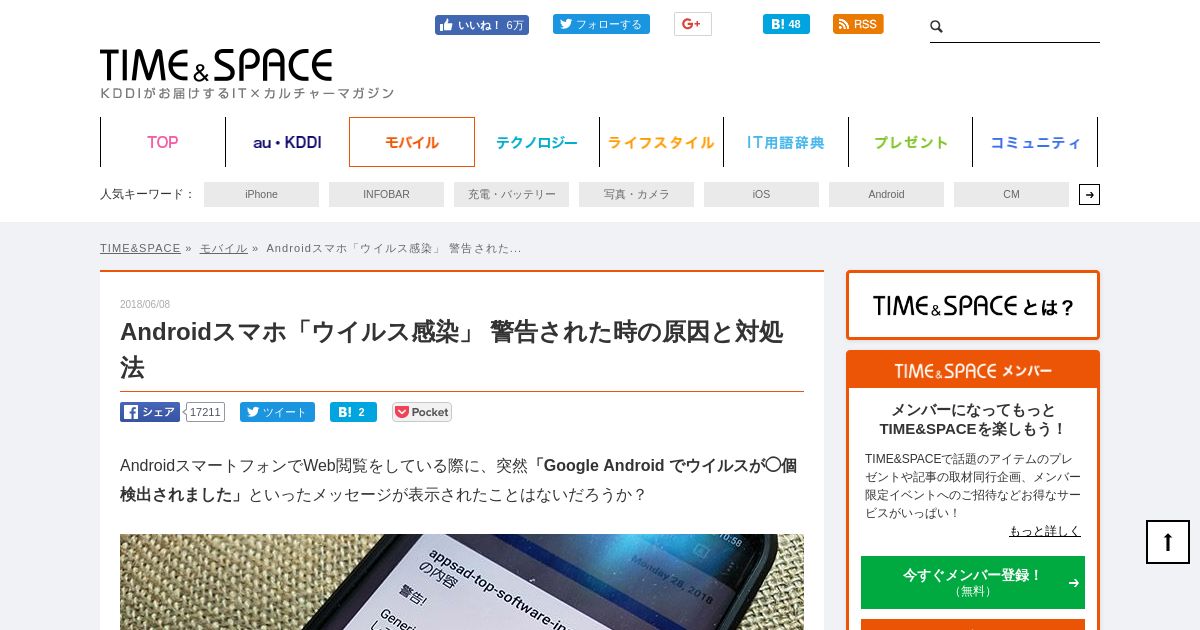The image size is (1200, 630).
Task: Open the コミュニティ navigation tab
Action: pos(1035,142)
